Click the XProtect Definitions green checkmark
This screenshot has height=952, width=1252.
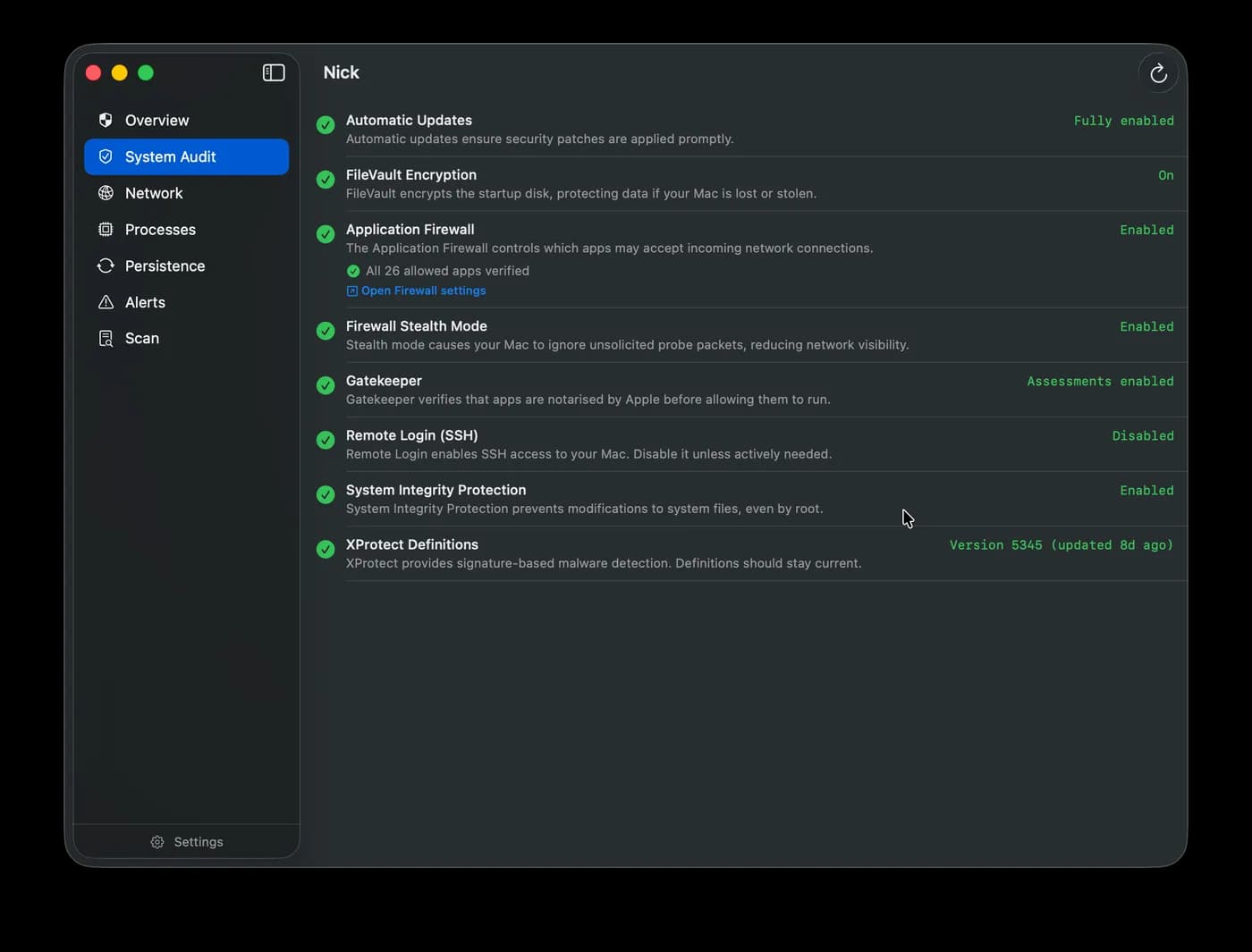[326, 549]
